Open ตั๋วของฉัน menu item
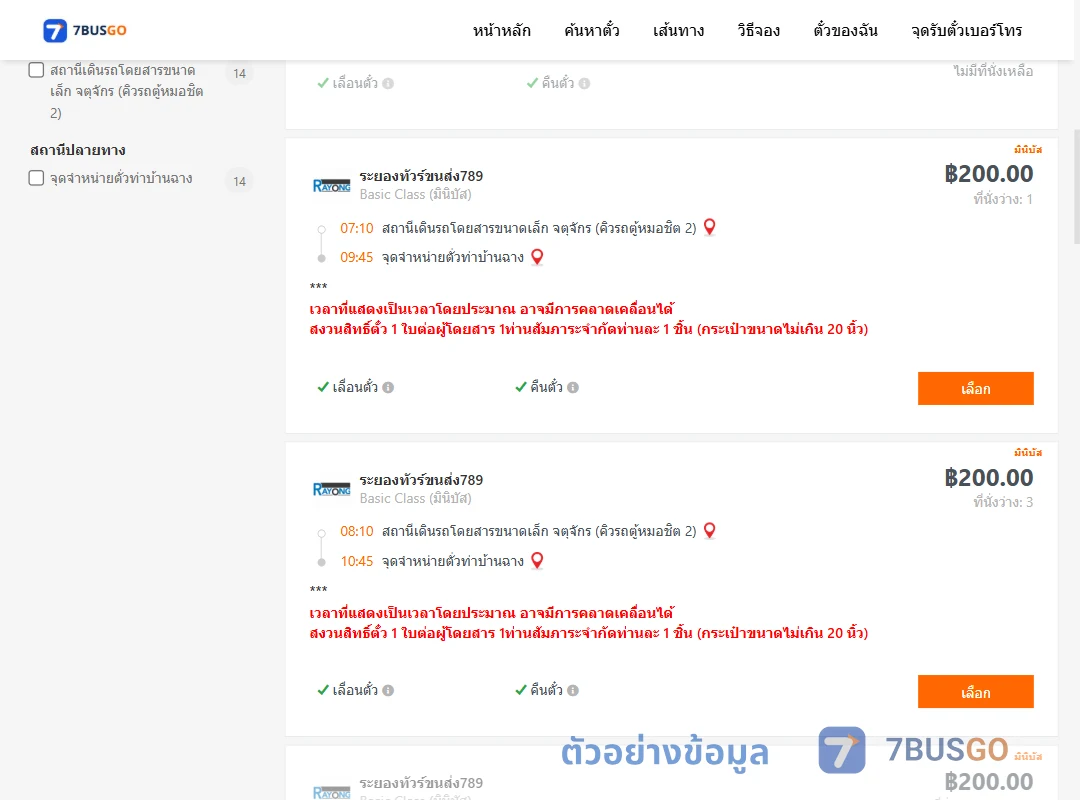The image size is (1080, 800). (845, 31)
